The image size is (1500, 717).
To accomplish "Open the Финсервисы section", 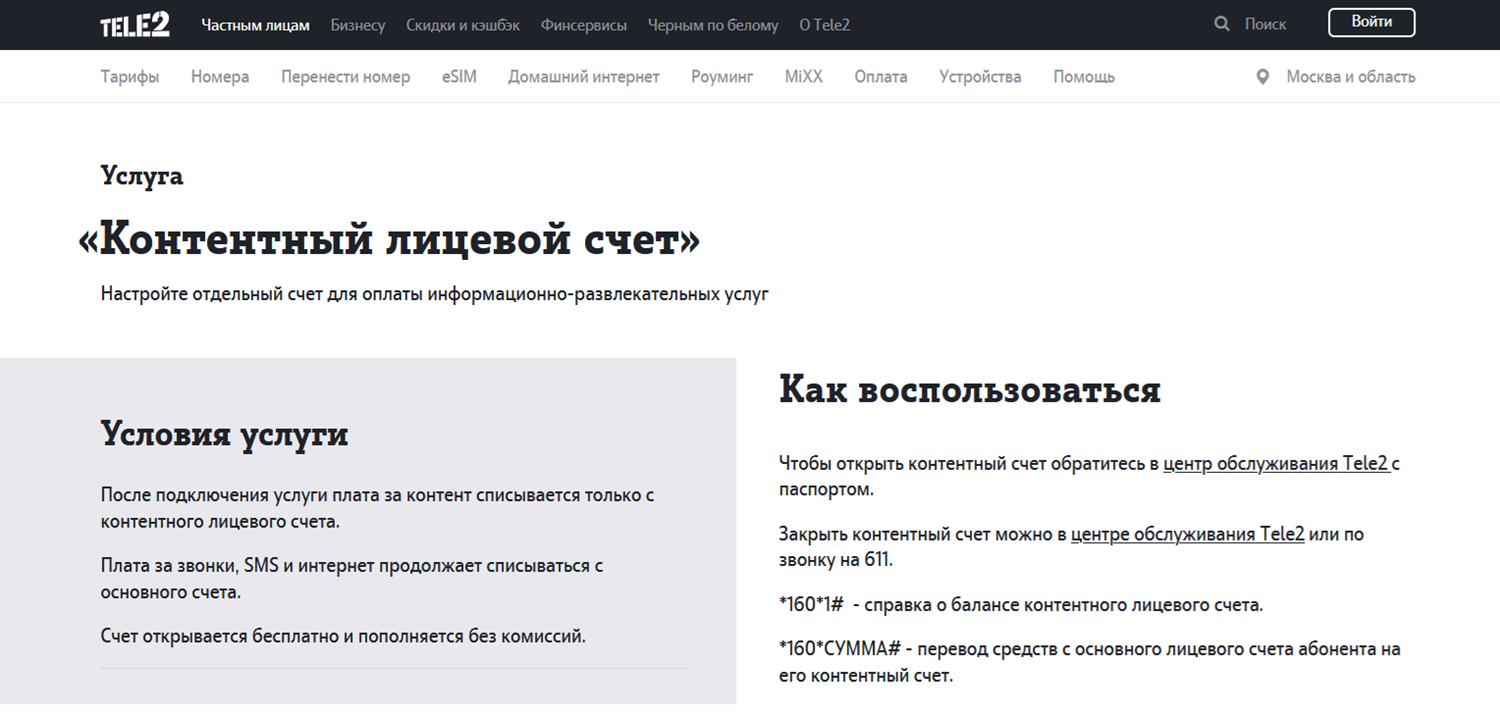I will pyautogui.click(x=584, y=25).
